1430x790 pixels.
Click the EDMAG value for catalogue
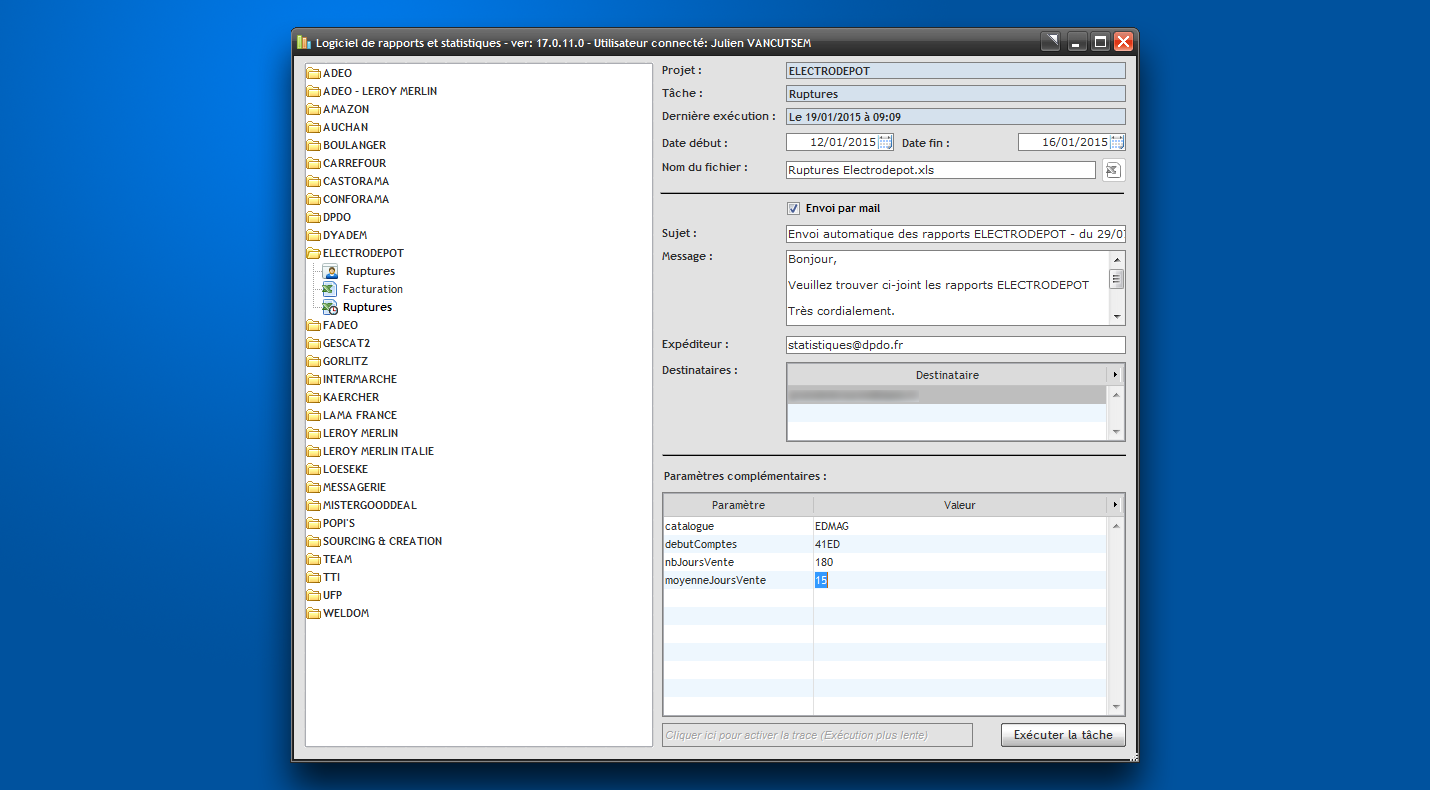[832, 526]
